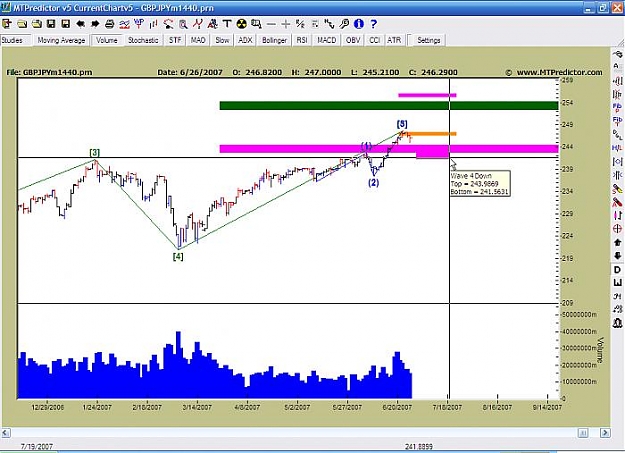
Task: Click the dark green target zone bar
Action: coord(389,106)
